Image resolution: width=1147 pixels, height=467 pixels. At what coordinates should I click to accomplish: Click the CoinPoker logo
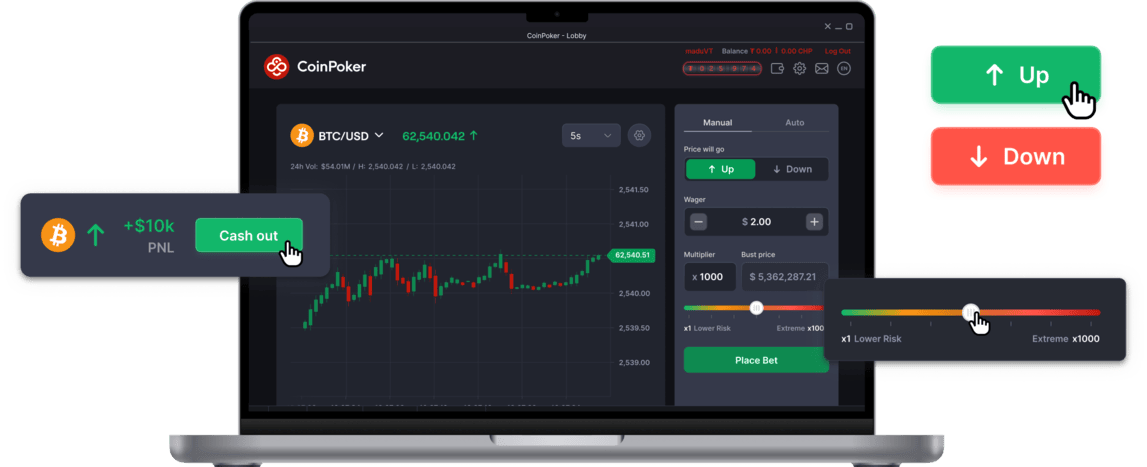coord(315,67)
